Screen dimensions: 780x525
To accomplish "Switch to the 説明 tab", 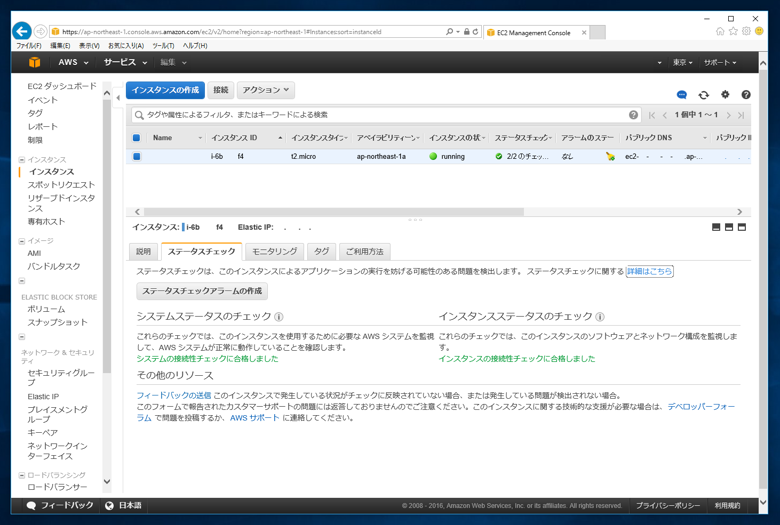I will coord(143,252).
